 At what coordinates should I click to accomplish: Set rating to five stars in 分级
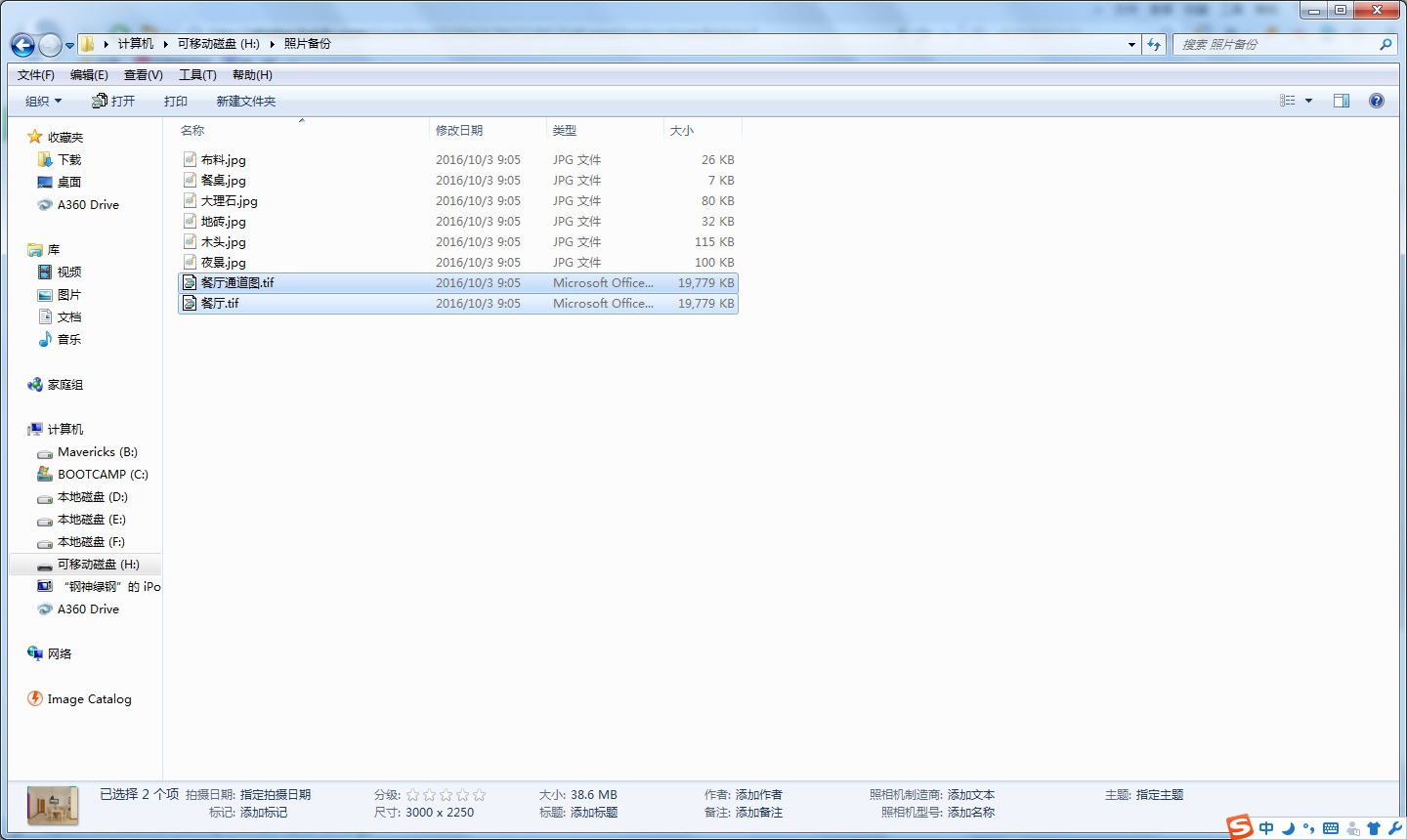(x=479, y=795)
